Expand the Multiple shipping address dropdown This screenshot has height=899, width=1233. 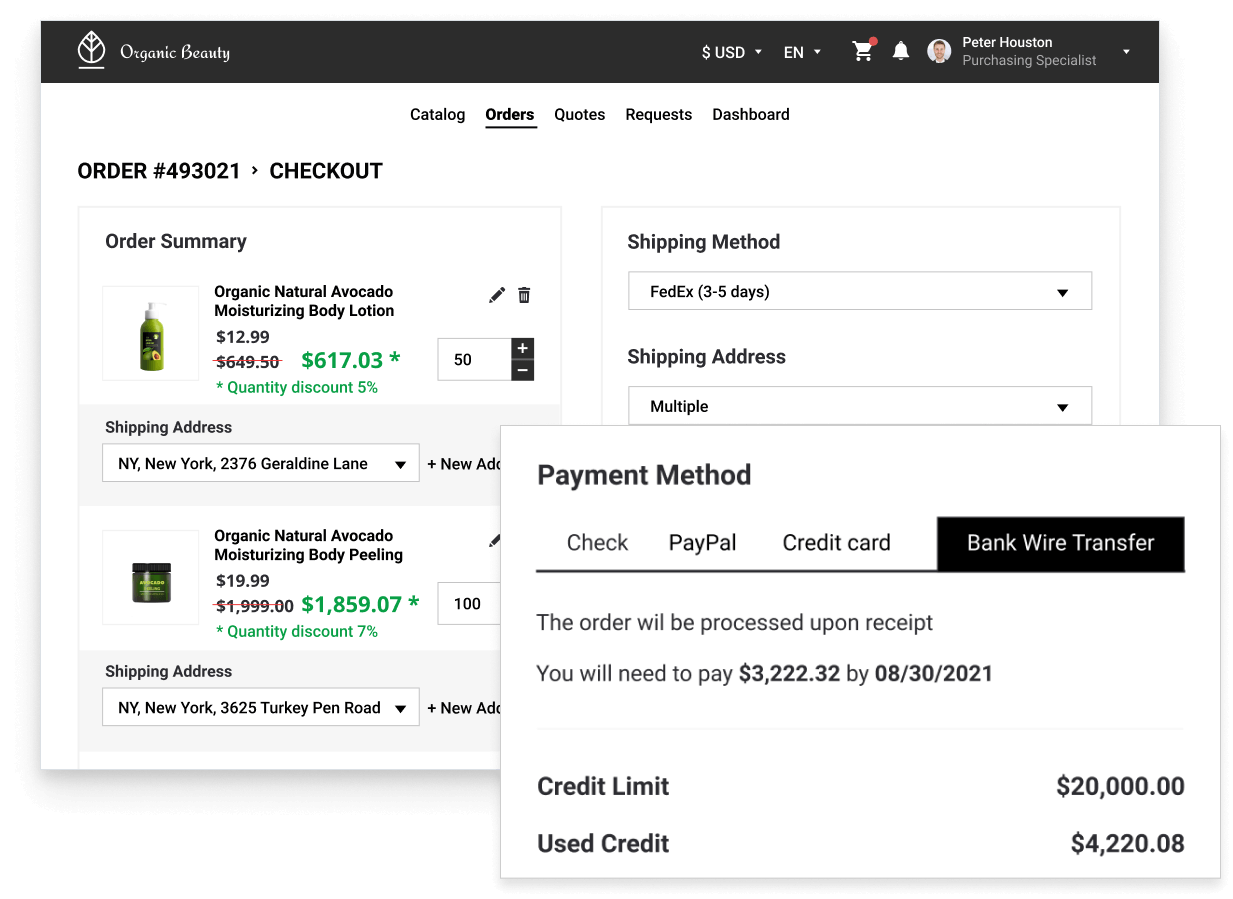pyautogui.click(x=859, y=406)
